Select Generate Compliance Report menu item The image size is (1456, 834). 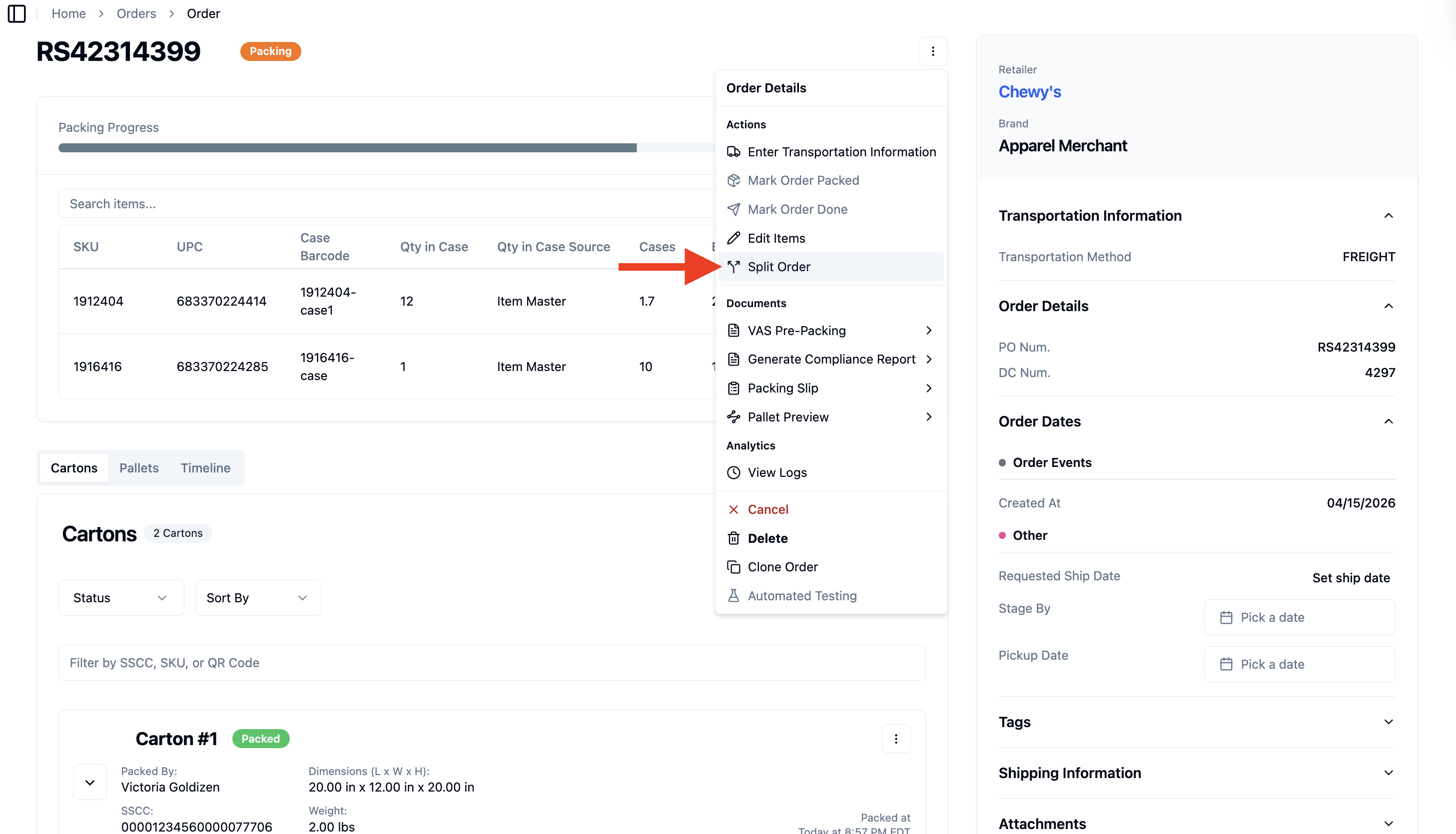(x=830, y=359)
